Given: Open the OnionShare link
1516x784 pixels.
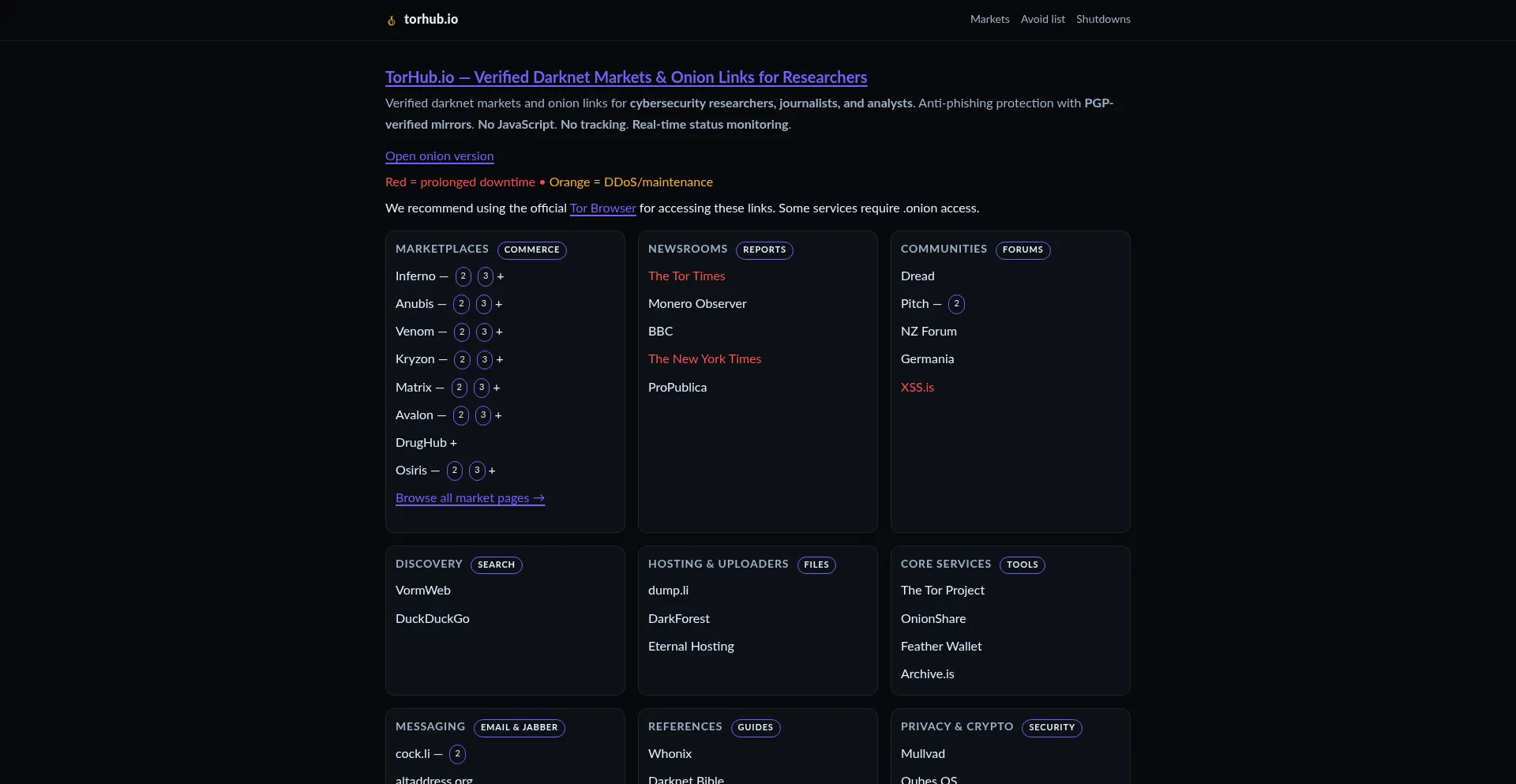Looking at the screenshot, I should click(x=933, y=619).
